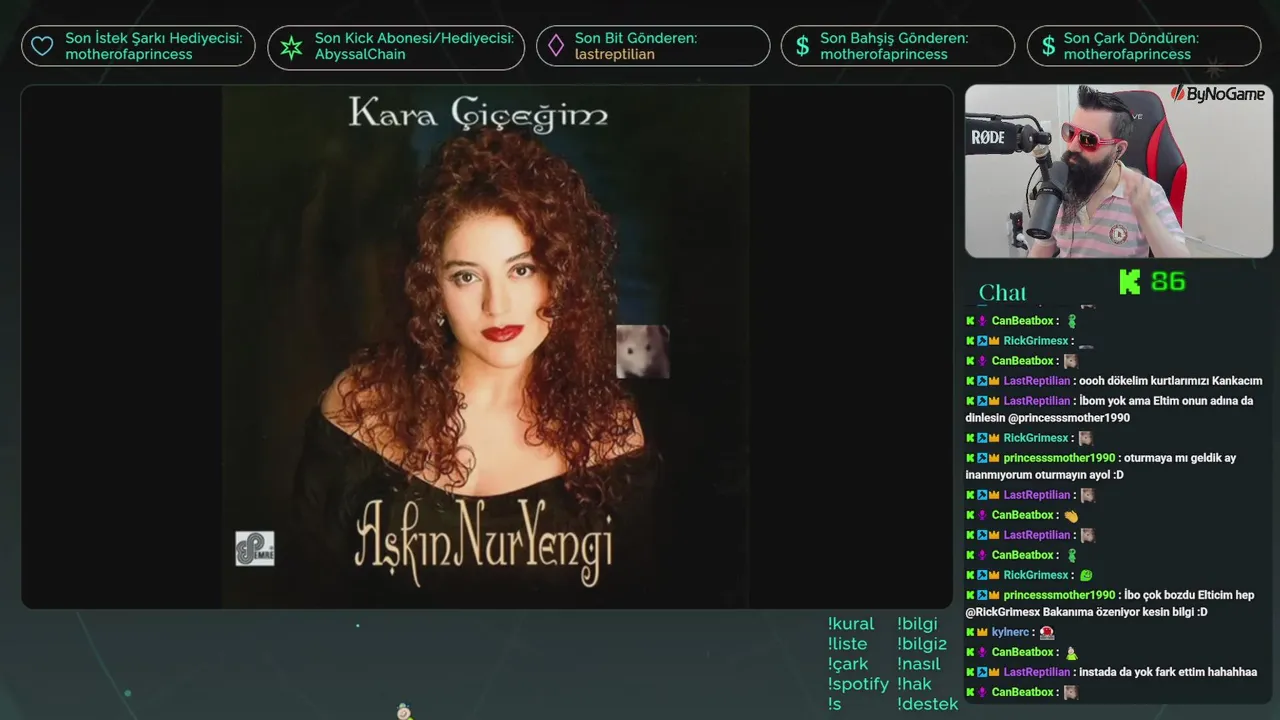The width and height of the screenshot is (1280, 720).
Task: Click the 'Kara Çiçeğim' album title
Action: [478, 115]
